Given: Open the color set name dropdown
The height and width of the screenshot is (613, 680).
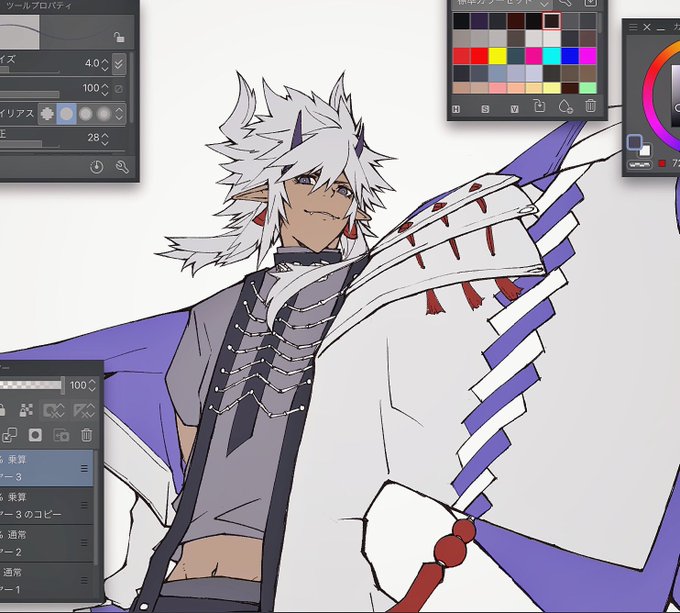Looking at the screenshot, I should pyautogui.click(x=502, y=3).
